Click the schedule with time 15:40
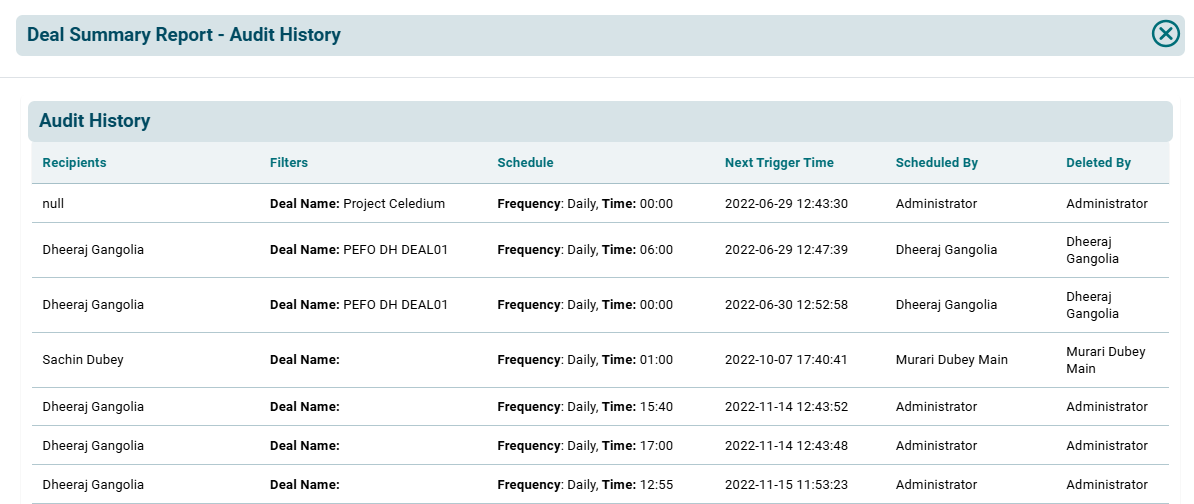This screenshot has height=504, width=1194. [x=585, y=406]
